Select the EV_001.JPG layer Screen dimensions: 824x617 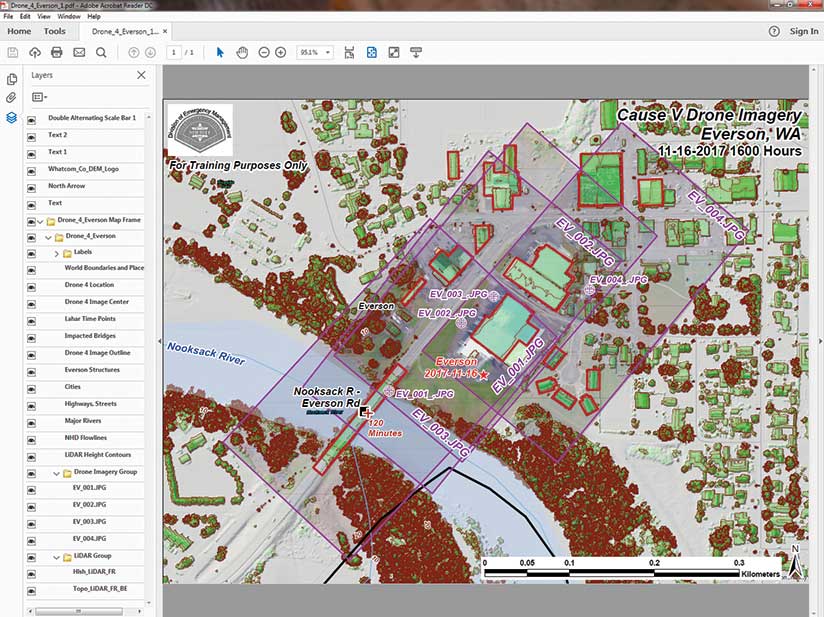coord(89,488)
